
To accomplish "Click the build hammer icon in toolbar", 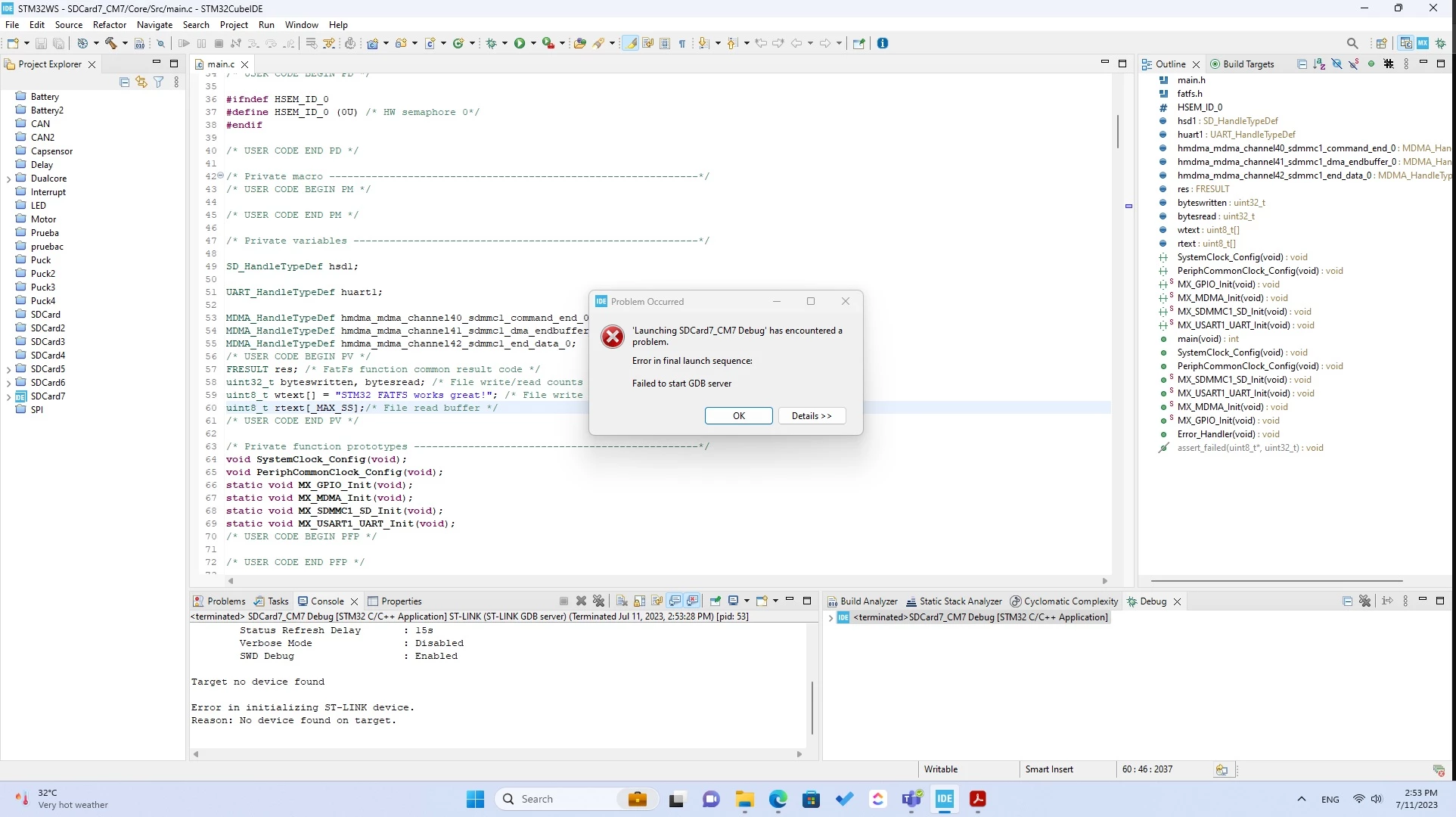I will pyautogui.click(x=111, y=43).
